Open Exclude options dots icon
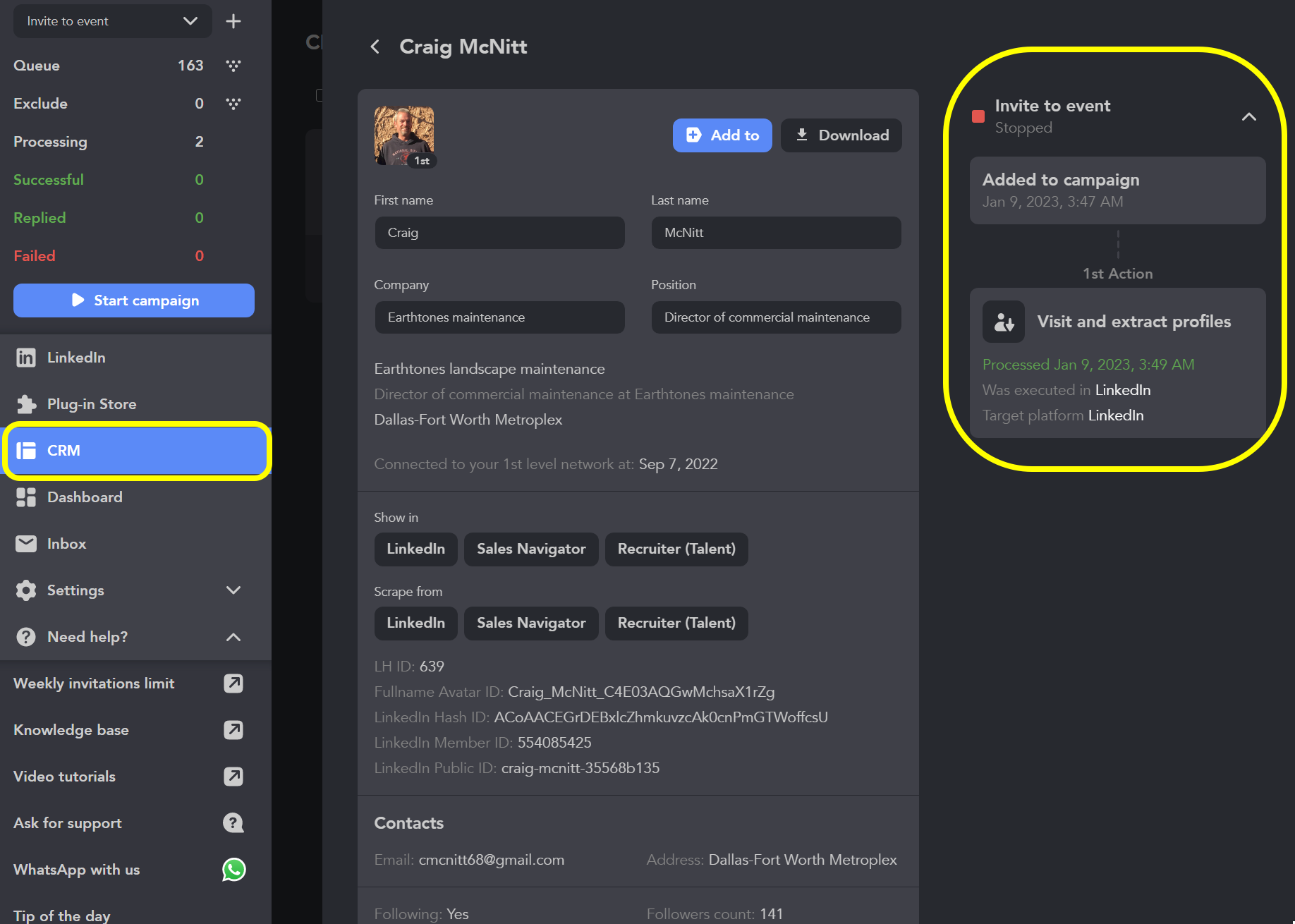This screenshot has width=1295, height=924. (233, 104)
